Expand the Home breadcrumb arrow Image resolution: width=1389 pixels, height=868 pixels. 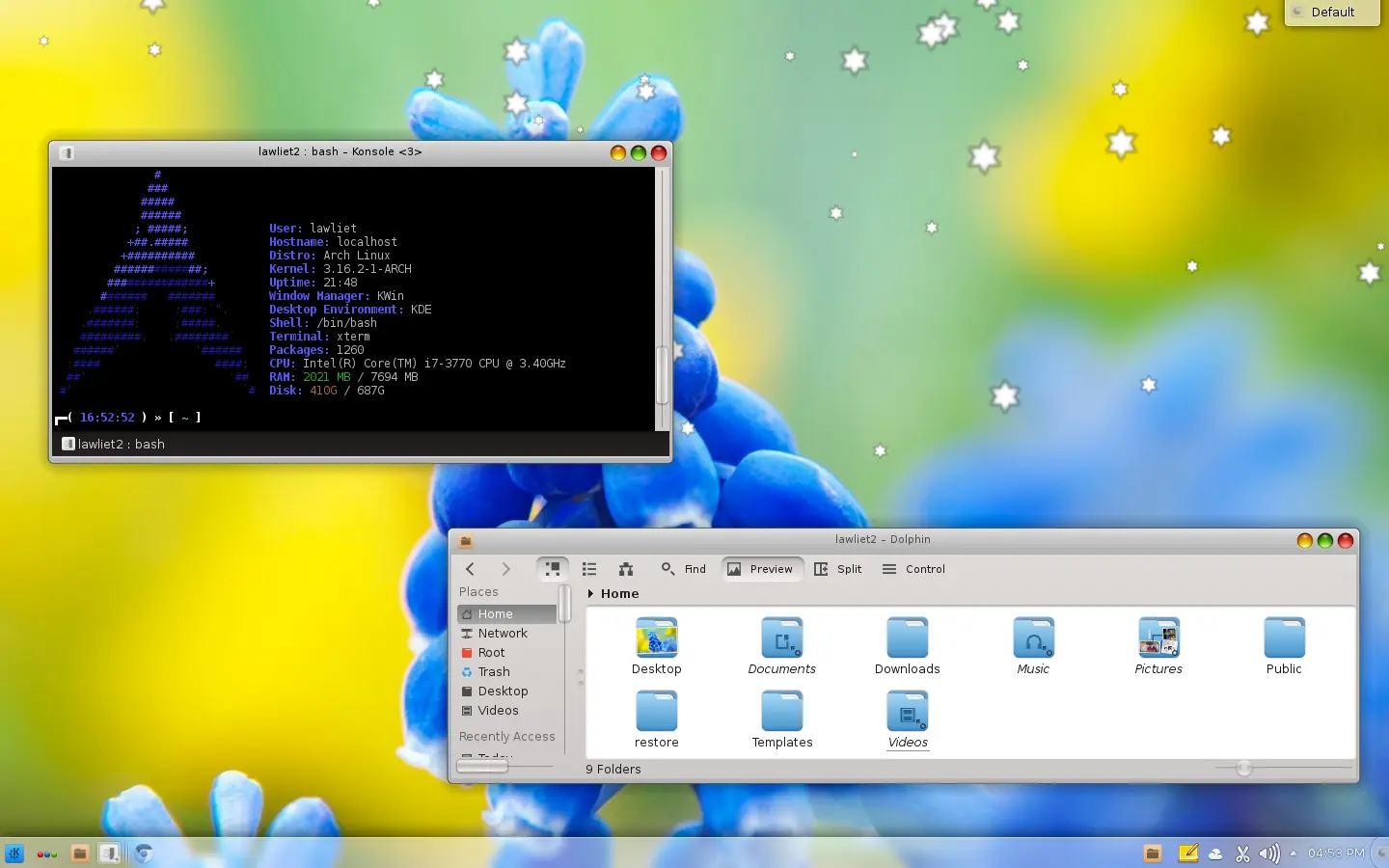pos(590,594)
